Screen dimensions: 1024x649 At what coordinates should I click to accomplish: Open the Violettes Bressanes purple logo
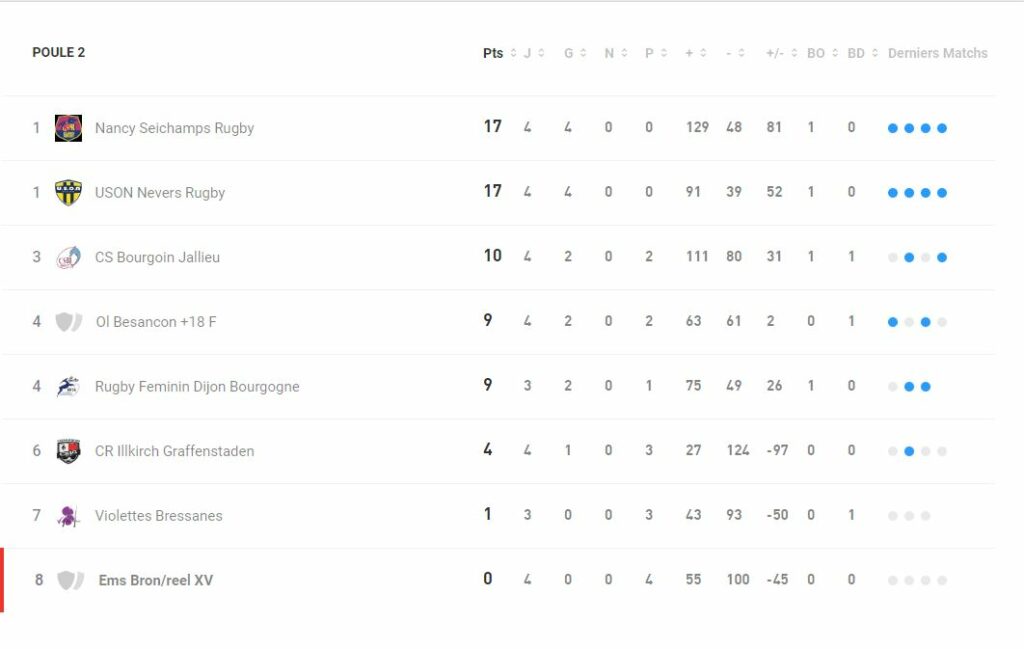[68, 516]
